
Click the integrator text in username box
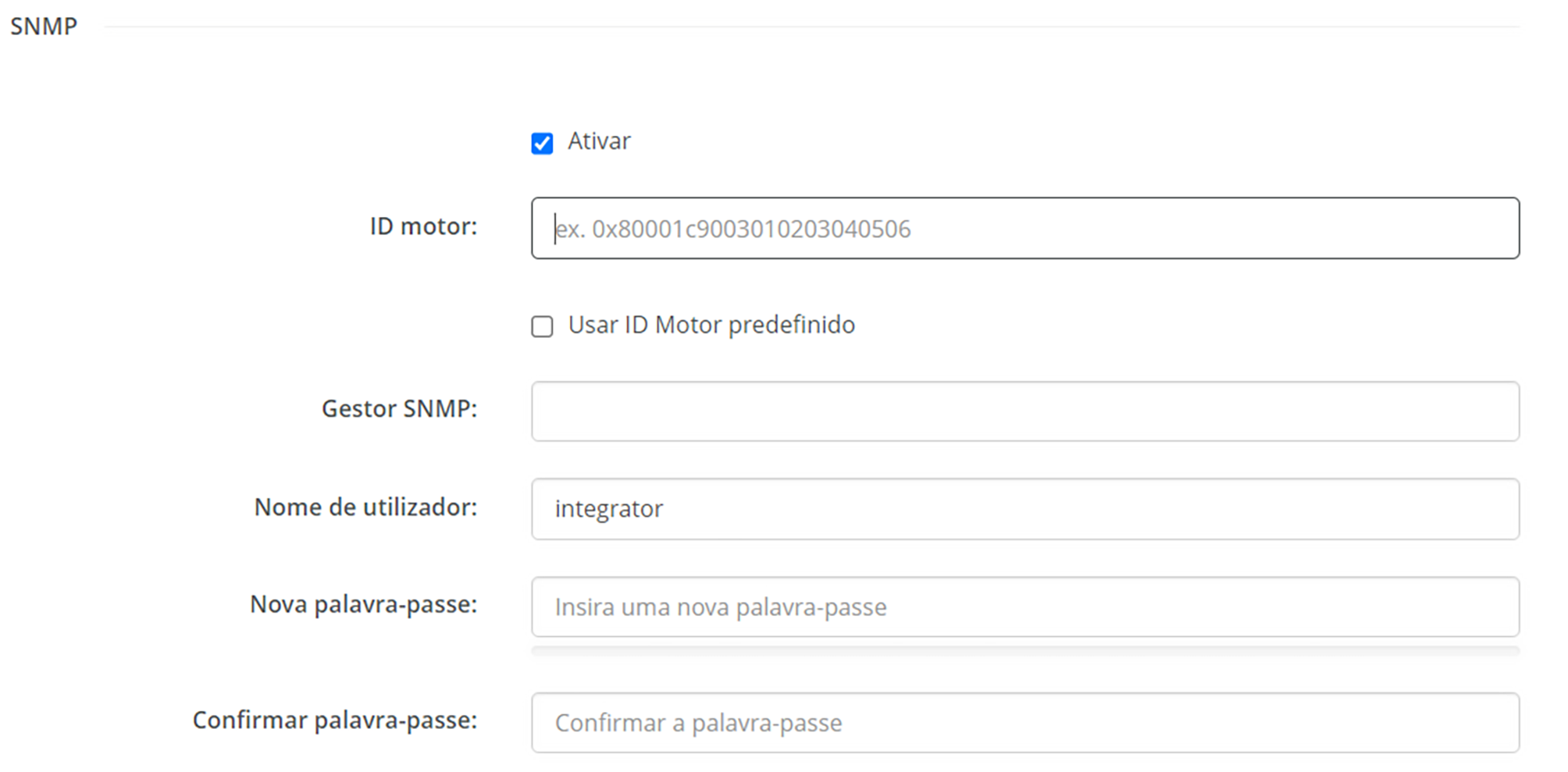point(609,509)
